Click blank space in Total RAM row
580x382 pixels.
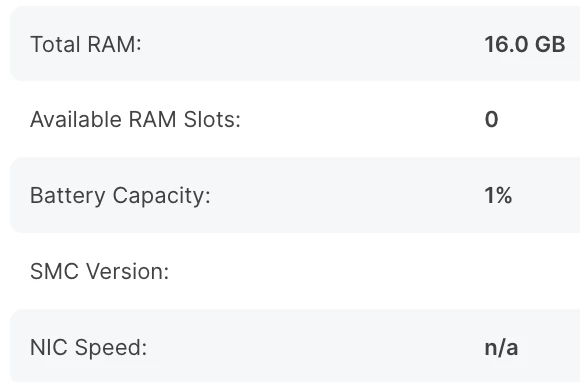pyautogui.click(x=311, y=44)
